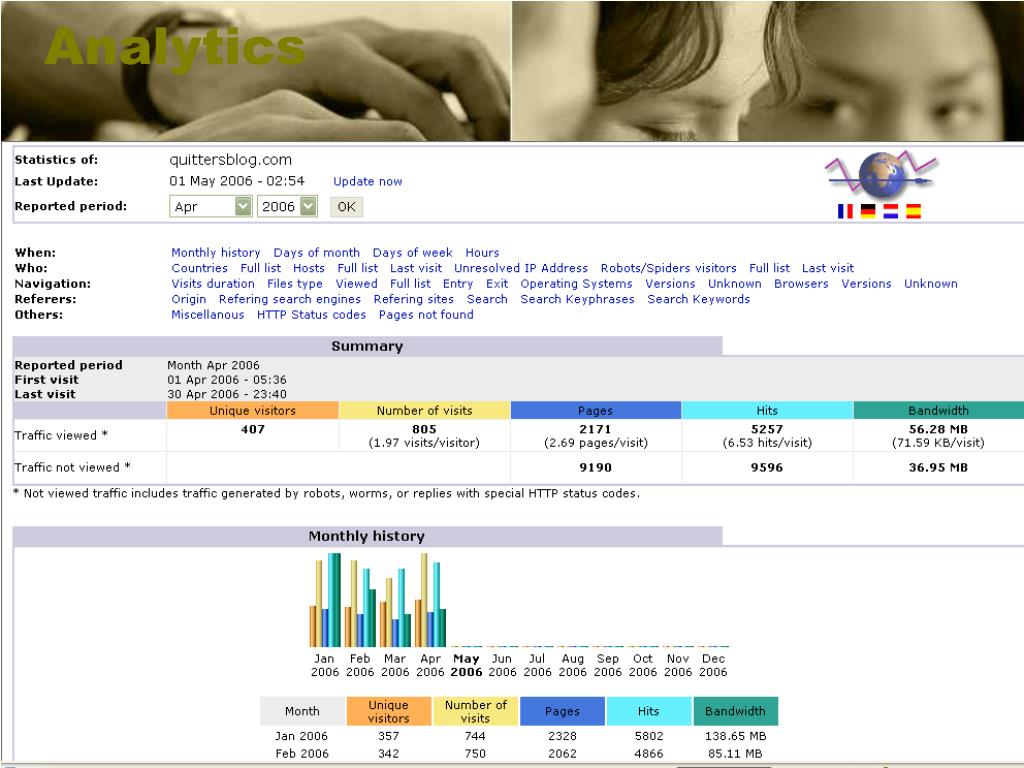Open the HTTP Status codes link
The image size is (1024, 768).
coord(312,315)
